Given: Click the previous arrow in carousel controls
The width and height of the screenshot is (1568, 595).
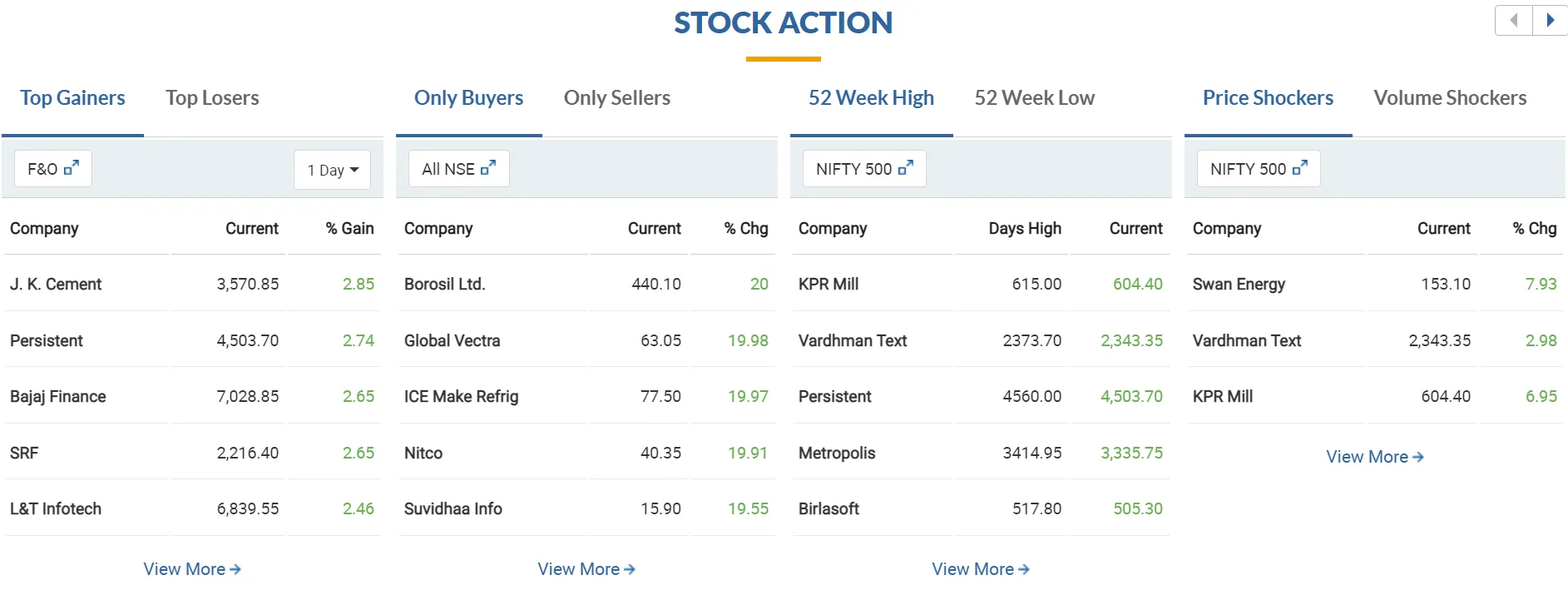Looking at the screenshot, I should [1514, 20].
